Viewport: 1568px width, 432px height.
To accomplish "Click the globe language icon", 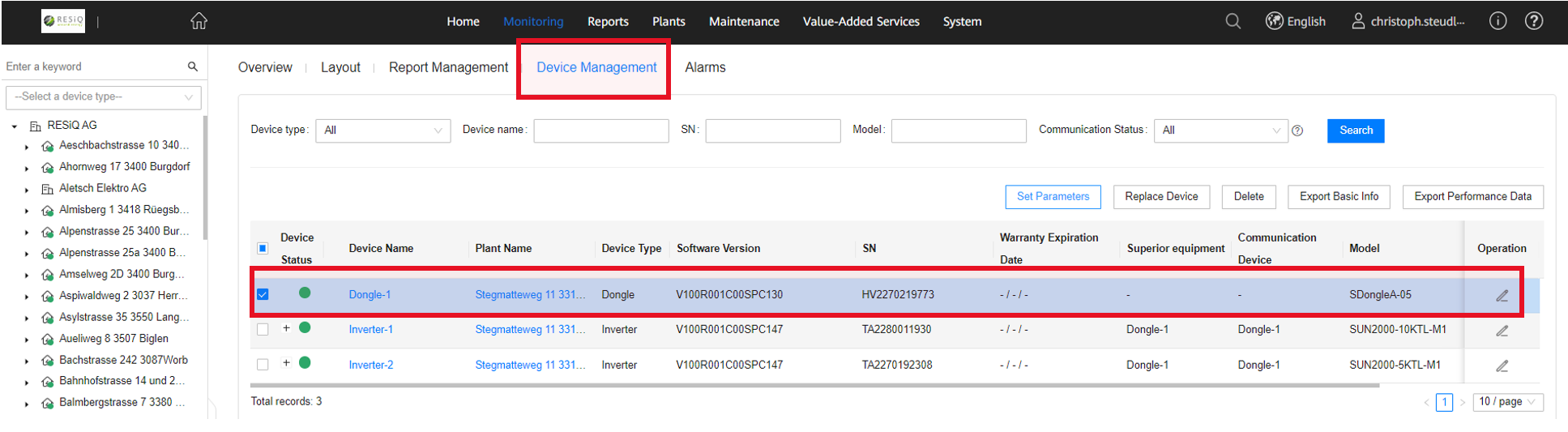I will pos(1274,21).
